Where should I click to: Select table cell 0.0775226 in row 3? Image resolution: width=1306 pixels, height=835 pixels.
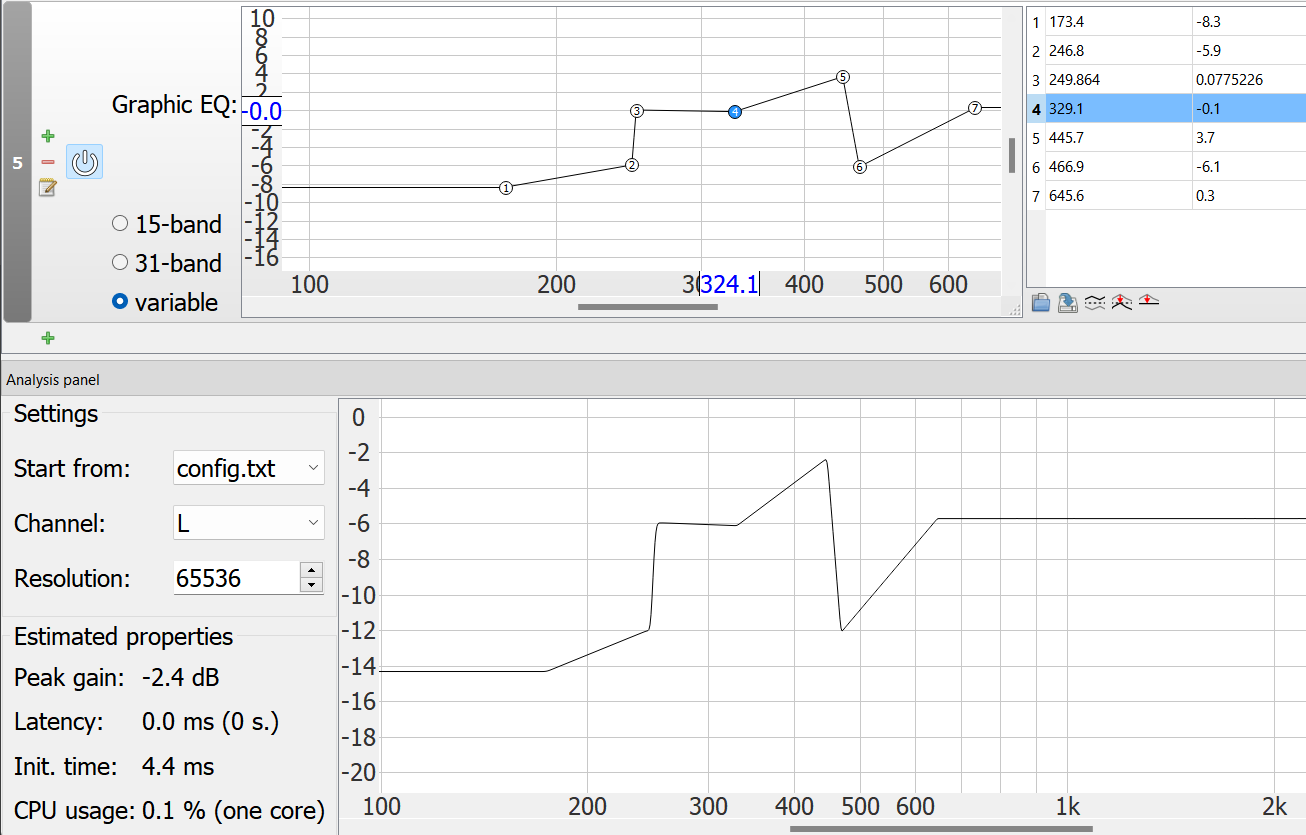pyautogui.click(x=1249, y=79)
